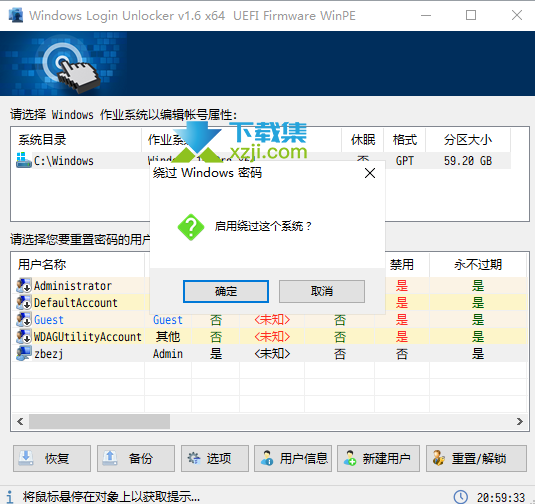
Task: Click the DefaultAccount user icon
Action: [x=24, y=303]
